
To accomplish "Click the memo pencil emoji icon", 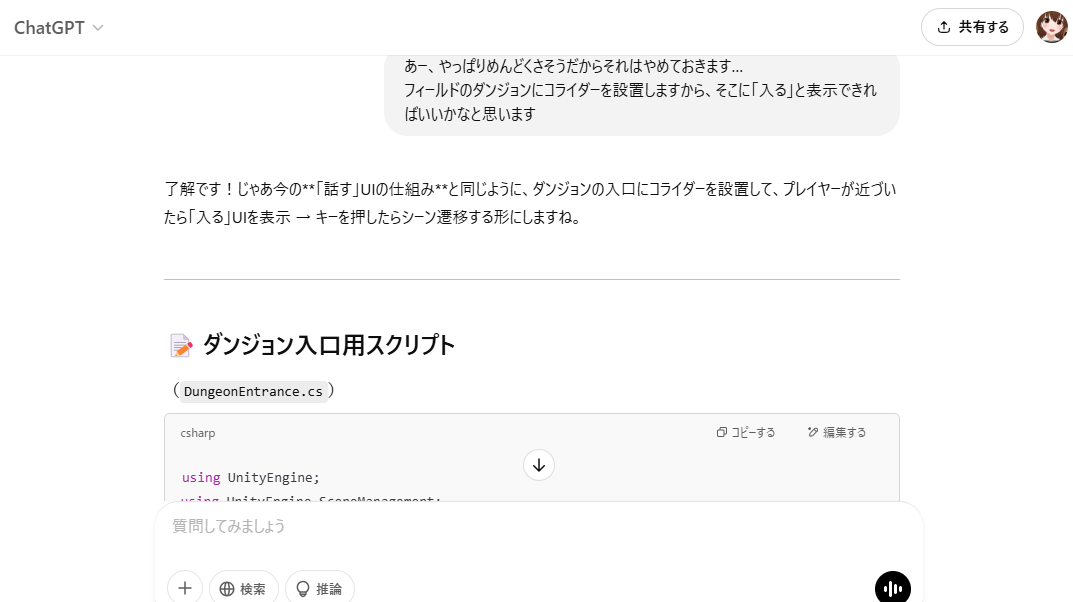I will pos(181,347).
